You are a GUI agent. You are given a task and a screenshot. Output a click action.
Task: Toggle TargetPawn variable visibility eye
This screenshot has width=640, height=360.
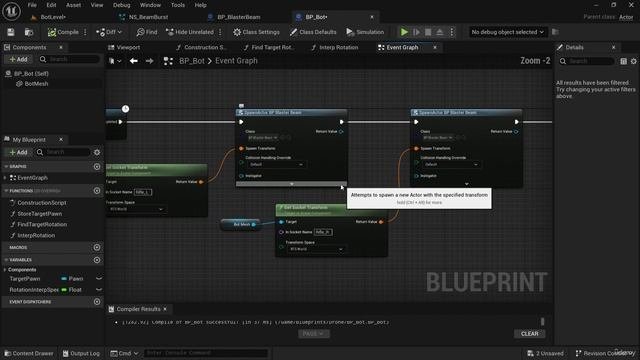[99, 278]
